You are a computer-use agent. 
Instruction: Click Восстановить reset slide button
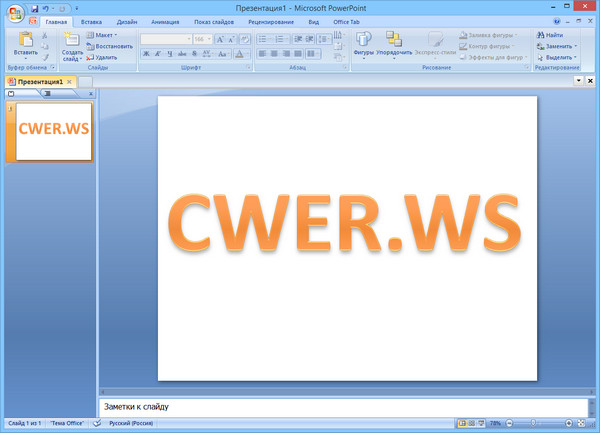[x=110, y=46]
